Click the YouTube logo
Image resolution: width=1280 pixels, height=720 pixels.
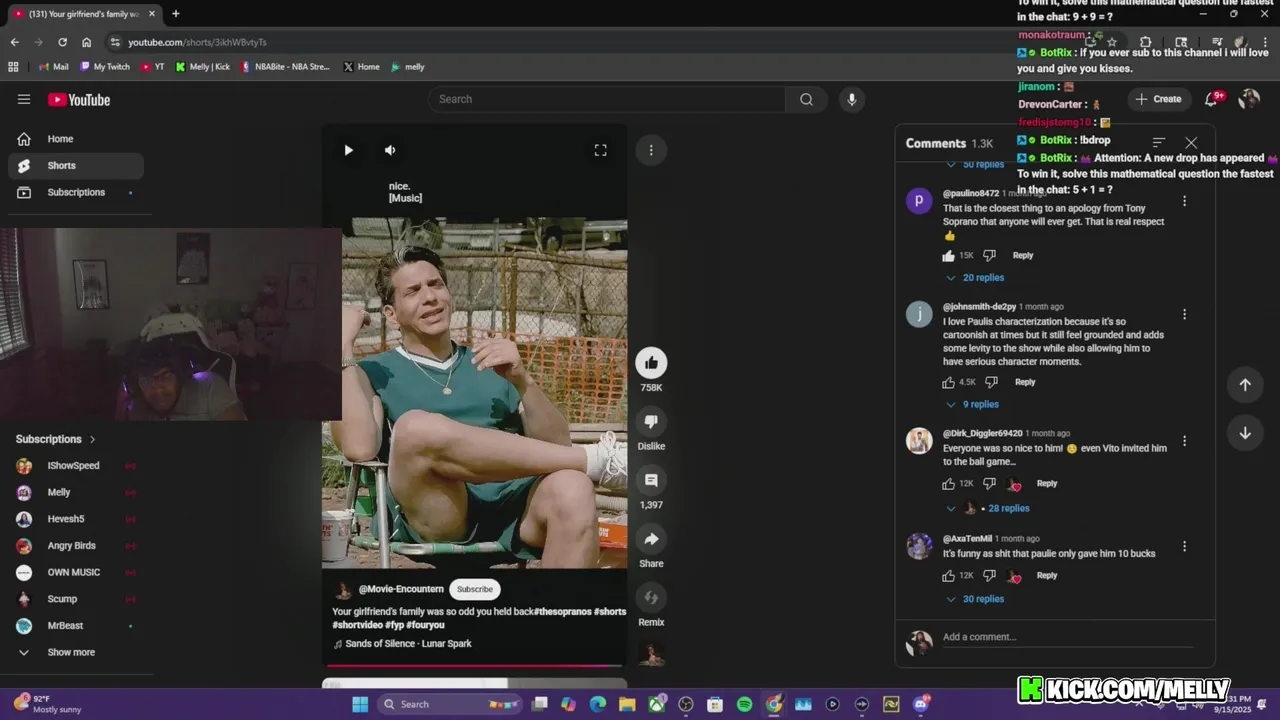pos(79,99)
